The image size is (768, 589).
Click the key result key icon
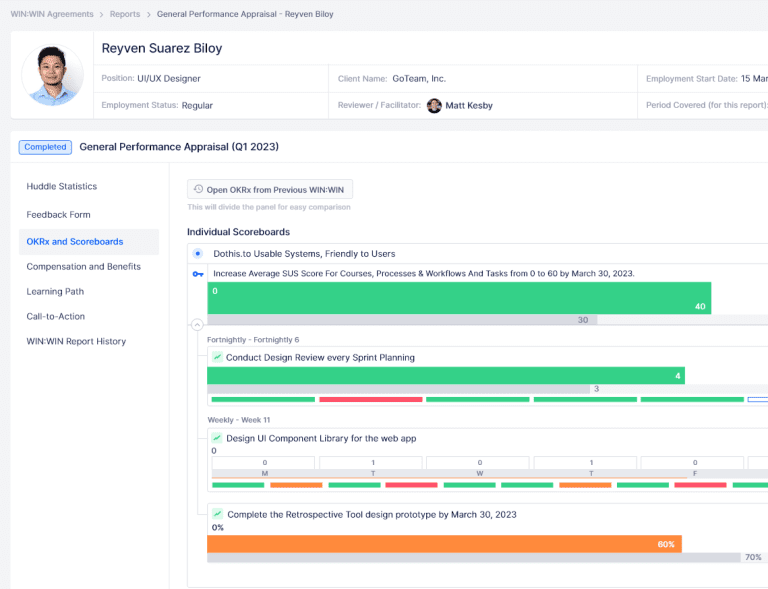[x=197, y=273]
